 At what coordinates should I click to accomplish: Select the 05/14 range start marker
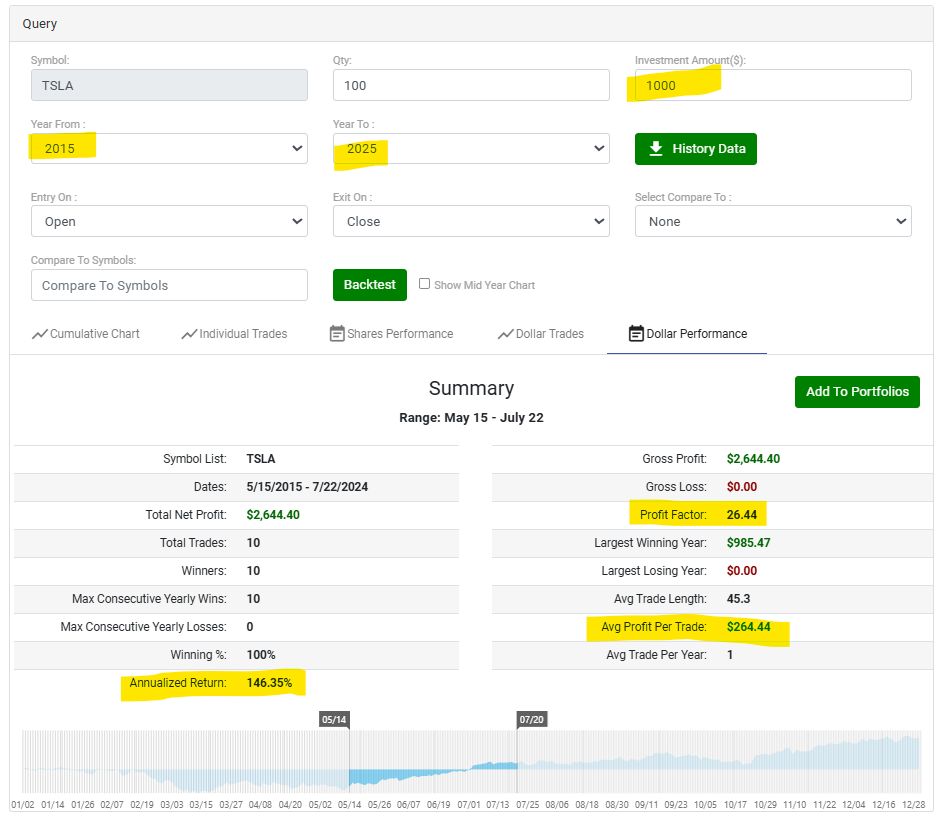click(334, 719)
